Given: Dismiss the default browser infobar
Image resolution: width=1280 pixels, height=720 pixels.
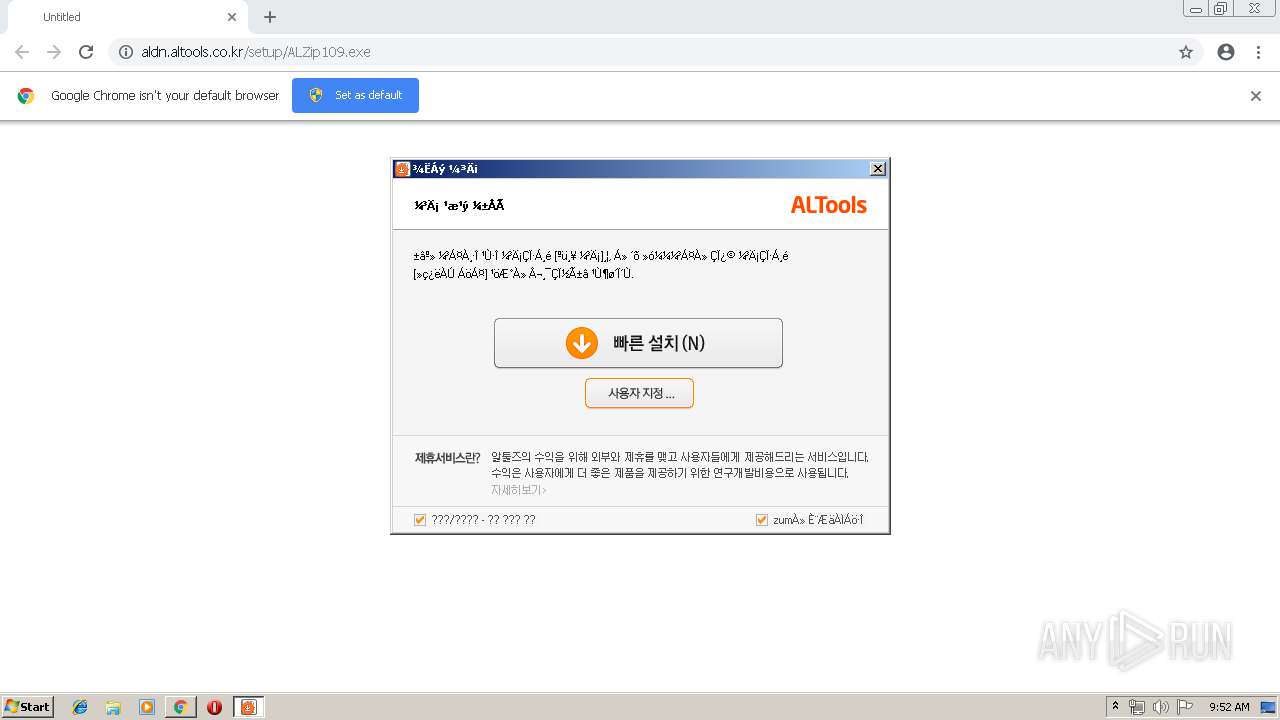Looking at the screenshot, I should (x=1256, y=96).
